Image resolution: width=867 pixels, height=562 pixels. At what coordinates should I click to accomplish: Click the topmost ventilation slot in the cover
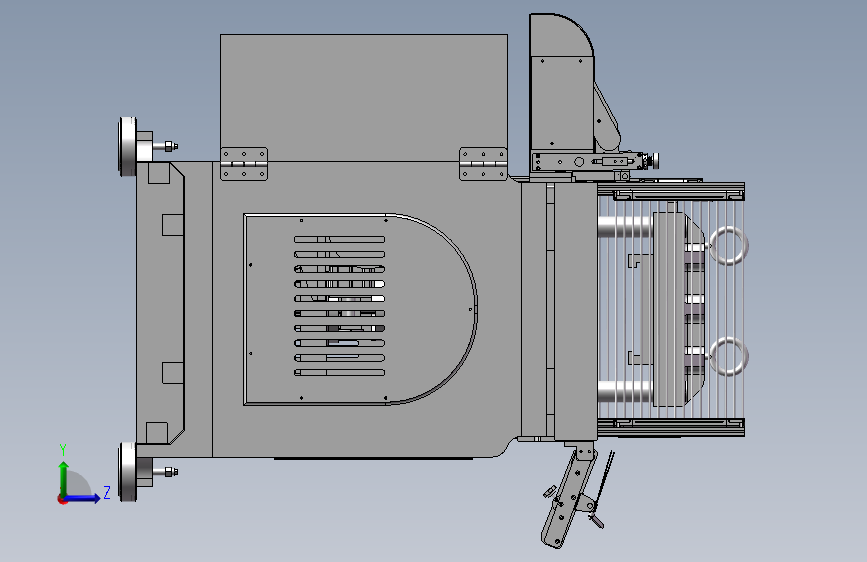point(340,240)
